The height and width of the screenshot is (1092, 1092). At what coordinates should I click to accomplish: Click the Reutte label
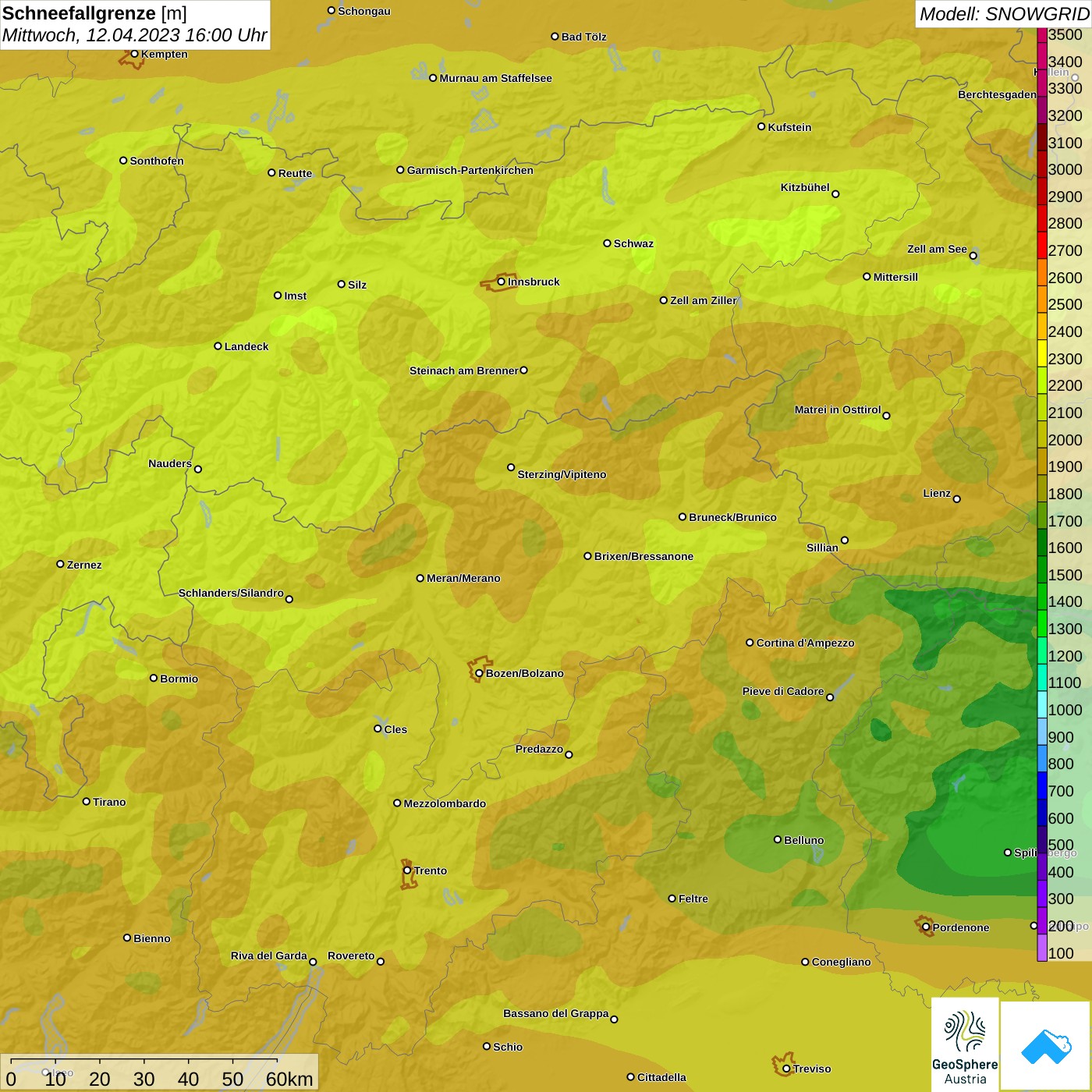pyautogui.click(x=295, y=173)
